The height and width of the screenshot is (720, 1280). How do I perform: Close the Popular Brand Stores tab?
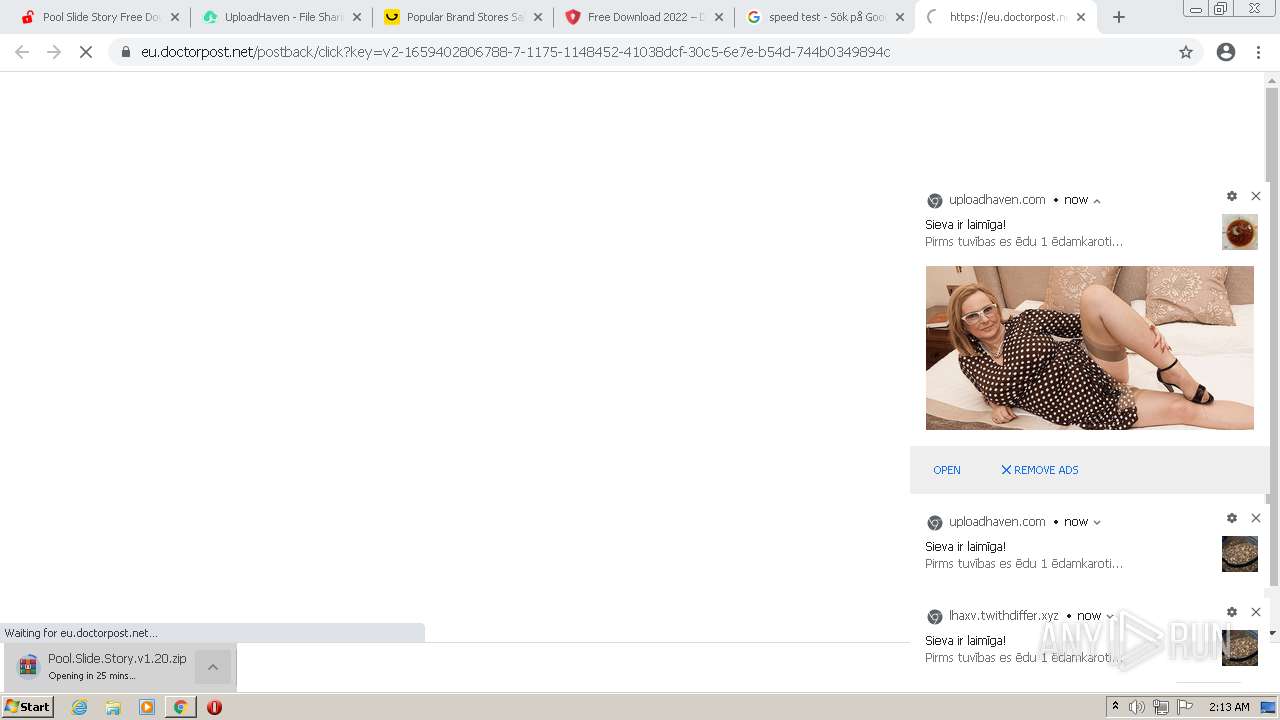(538, 17)
